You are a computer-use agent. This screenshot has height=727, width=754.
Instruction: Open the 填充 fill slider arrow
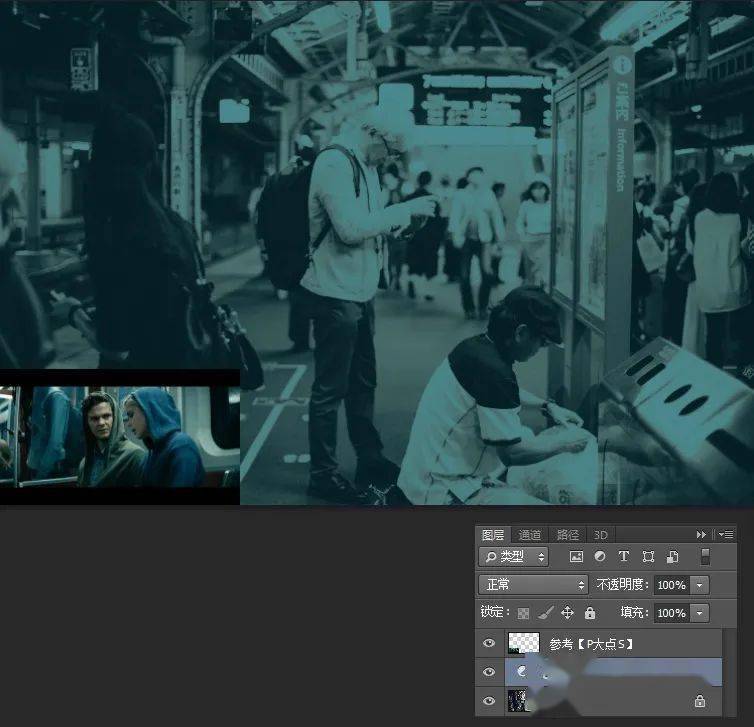[700, 613]
